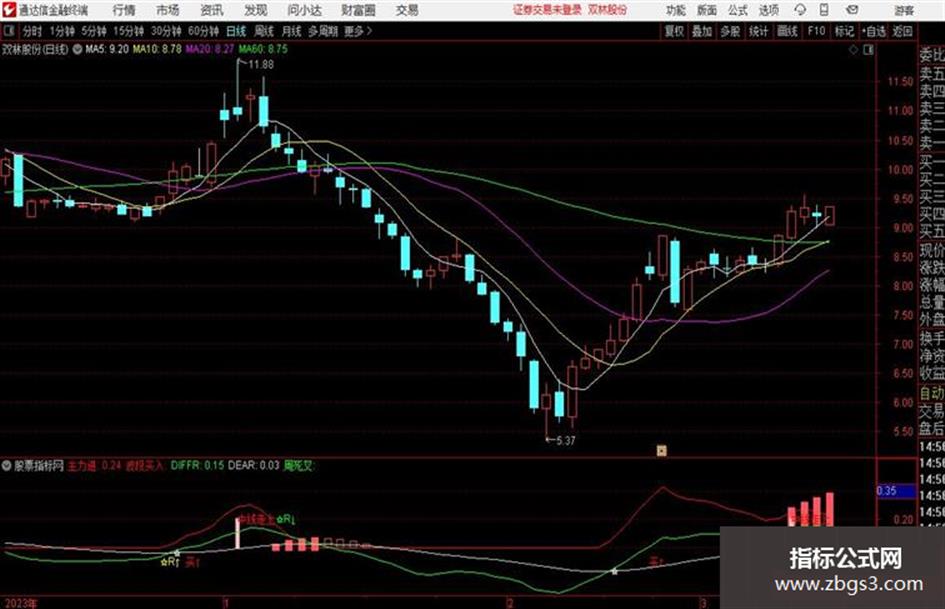Open the 问小达 menu

(304, 10)
